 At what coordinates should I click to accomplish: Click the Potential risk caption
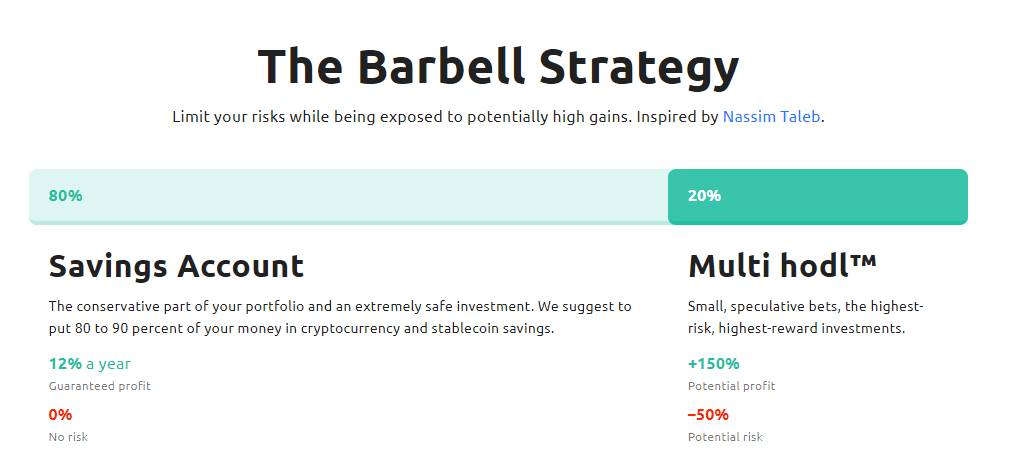725,437
